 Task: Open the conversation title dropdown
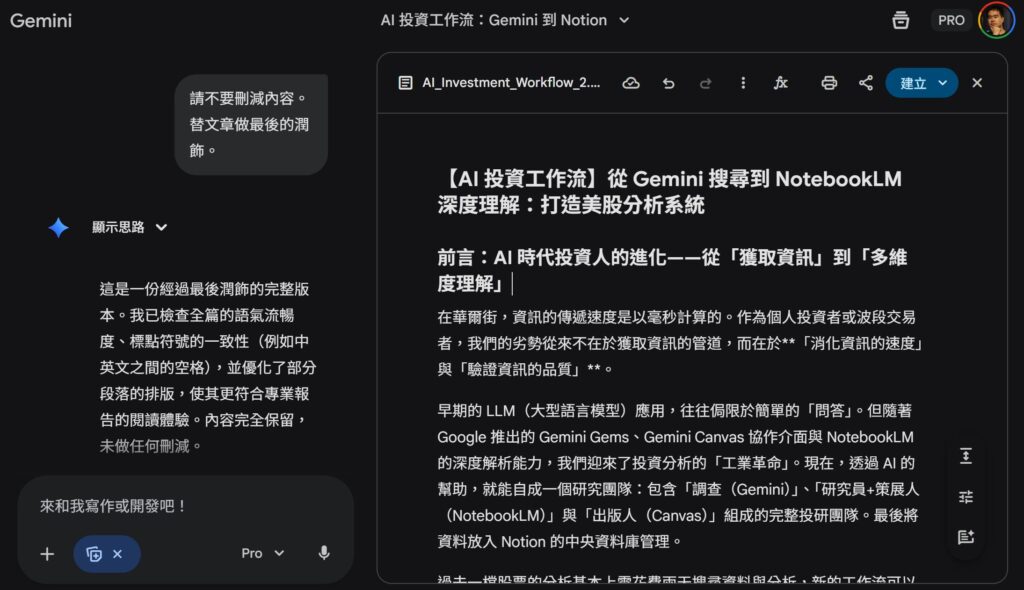point(624,20)
